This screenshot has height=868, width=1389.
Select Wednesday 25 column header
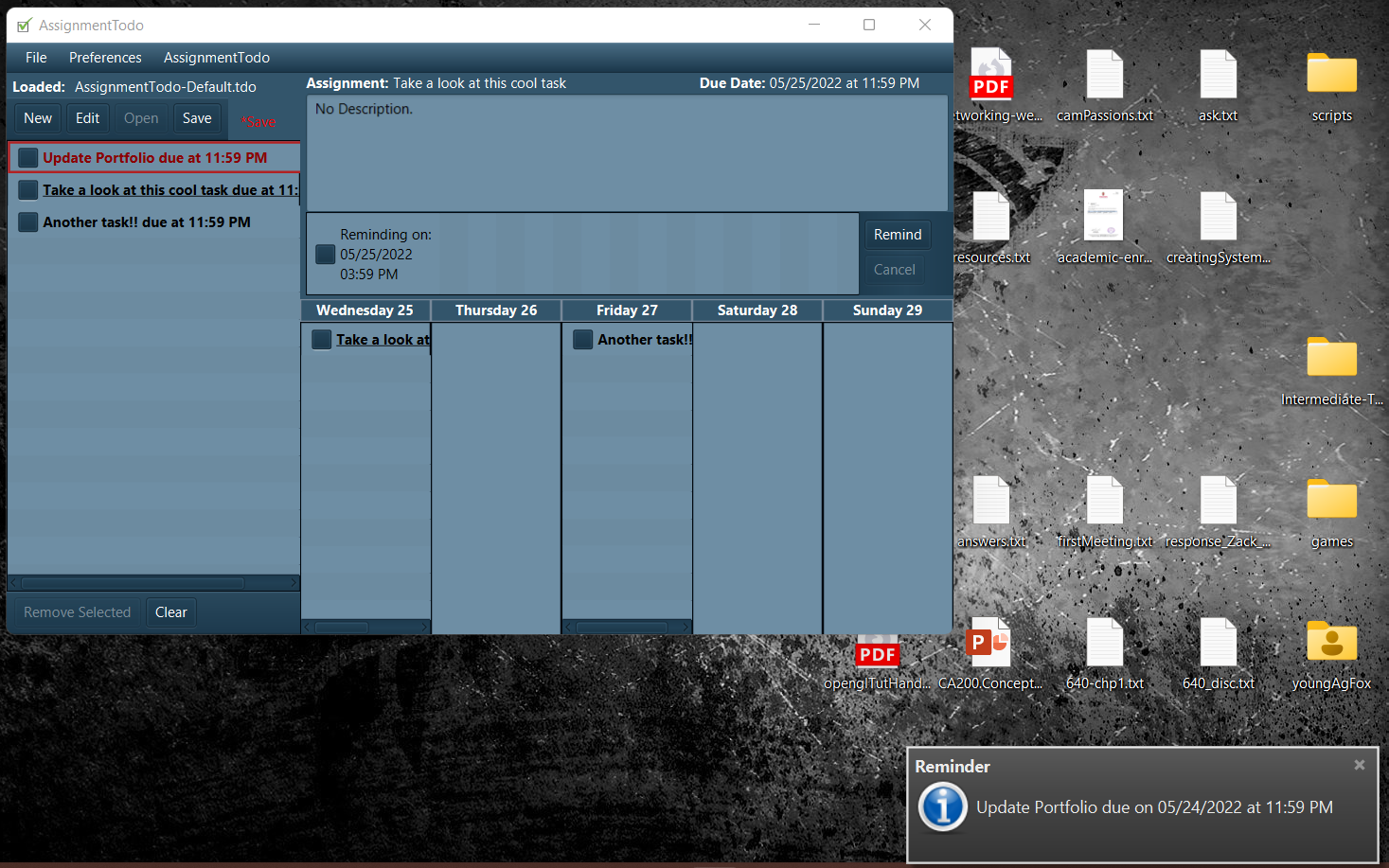pyautogui.click(x=365, y=310)
